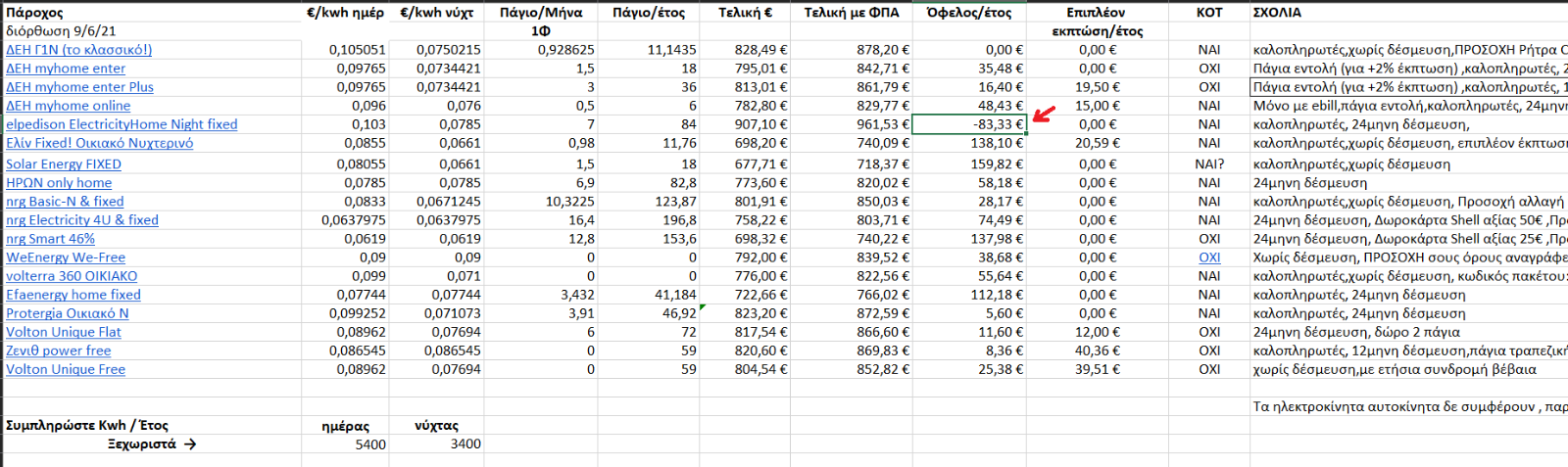Open the ΔΕΗ myhome enter Plus link
The image size is (1568, 467).
pos(79,87)
